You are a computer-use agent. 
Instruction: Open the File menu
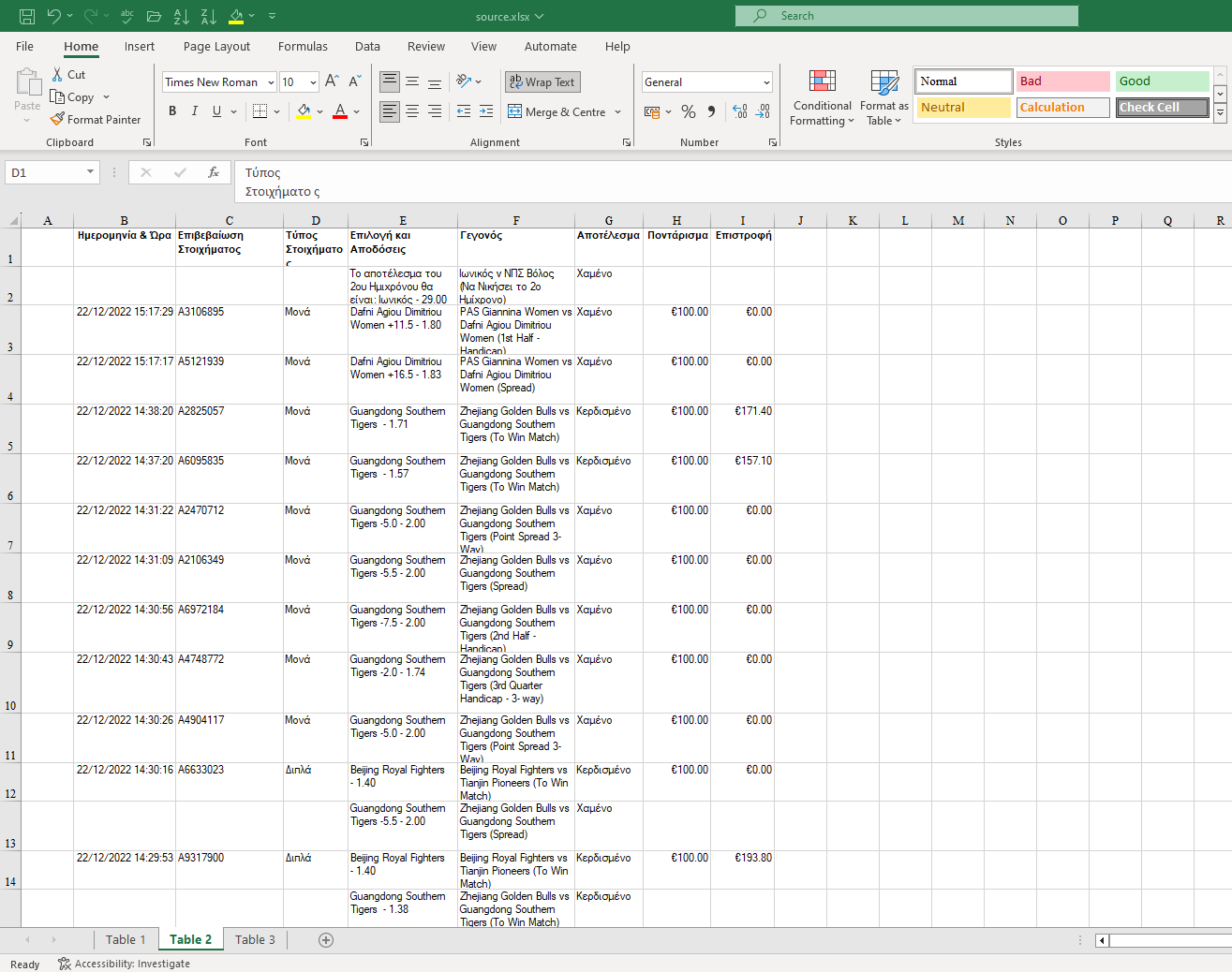coord(25,46)
